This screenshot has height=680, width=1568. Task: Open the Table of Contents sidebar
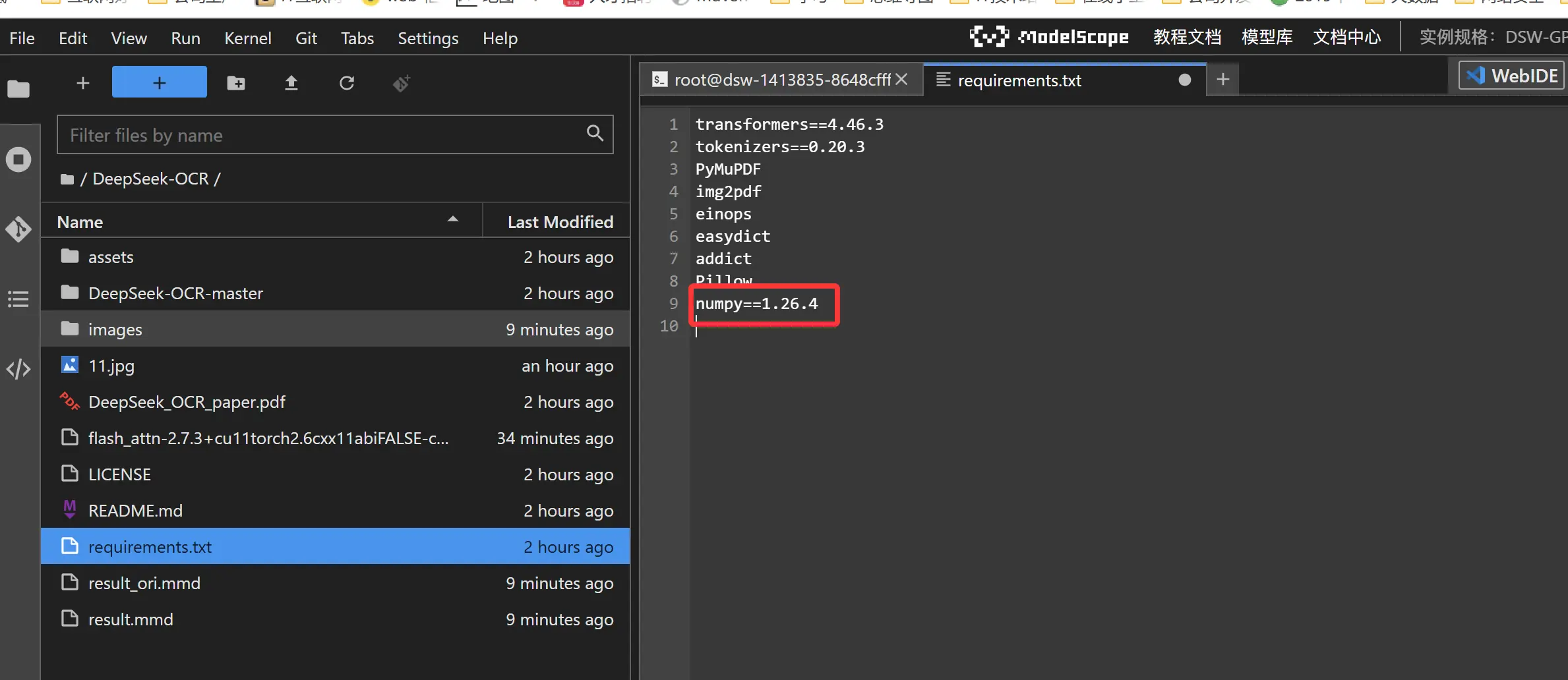click(18, 299)
